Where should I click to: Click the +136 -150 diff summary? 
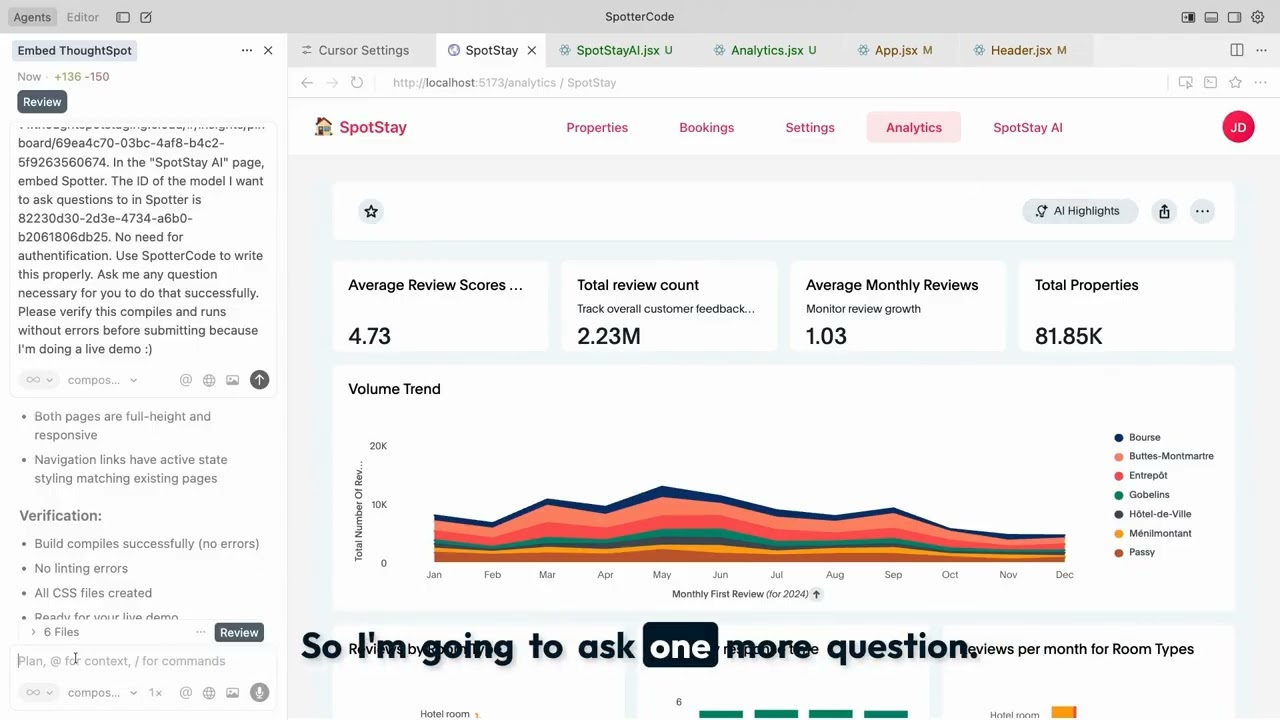click(81, 77)
